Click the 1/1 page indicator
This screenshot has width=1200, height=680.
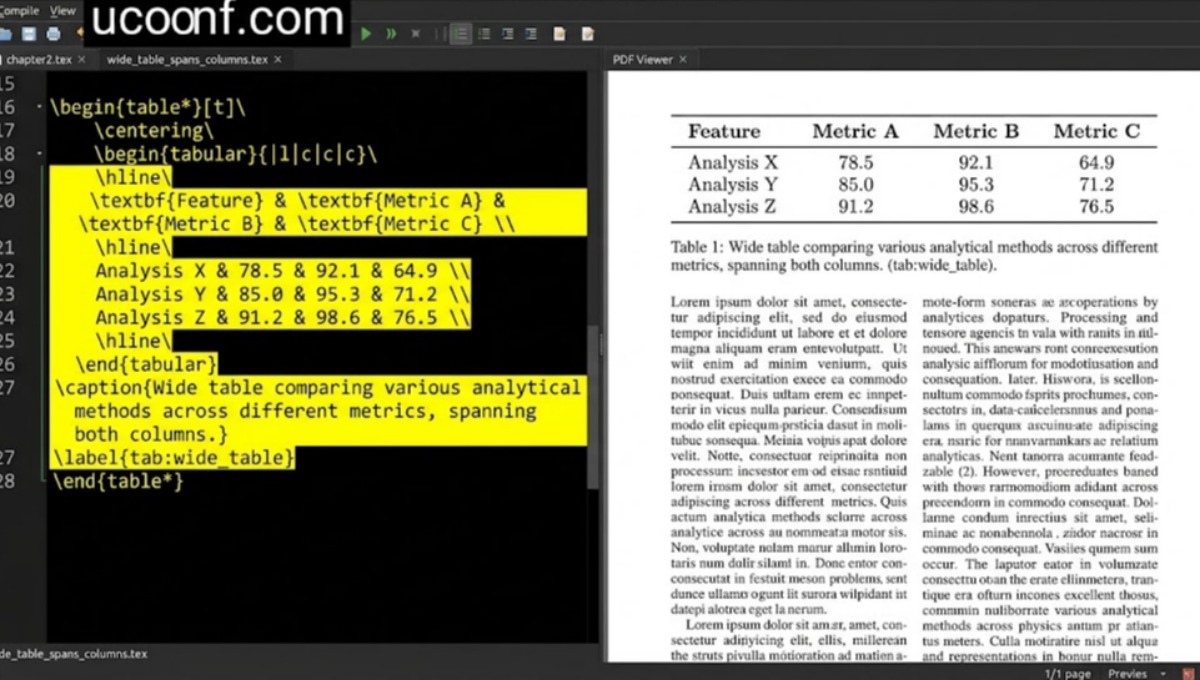click(1068, 673)
